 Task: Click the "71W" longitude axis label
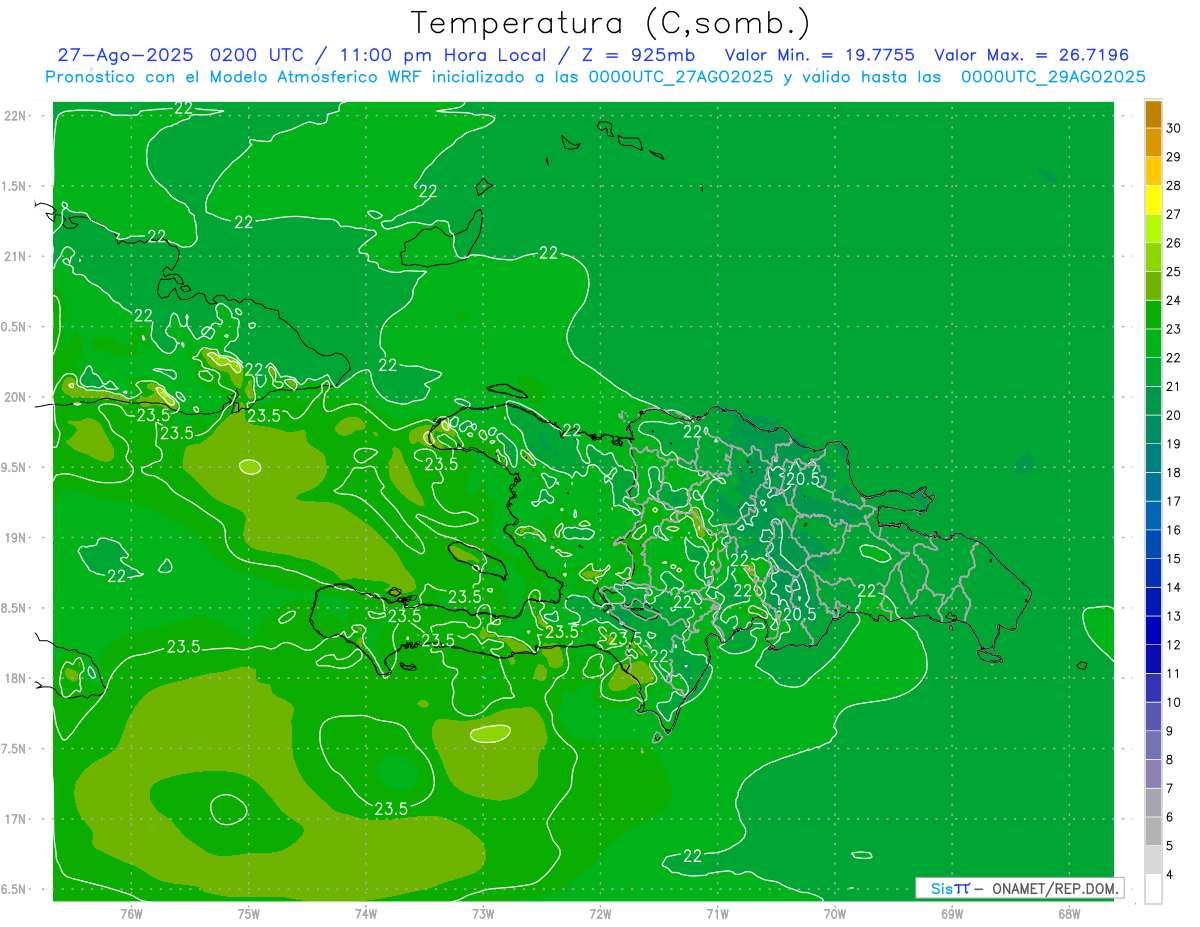pos(717,914)
